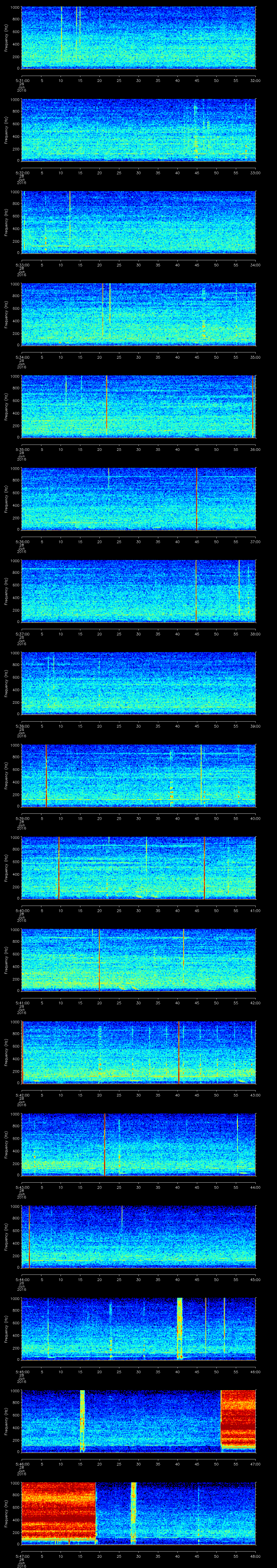This screenshot has width=277, height=1568.
Task: Select the spectrogram panel starting at 5:40:00
Action: point(138,868)
